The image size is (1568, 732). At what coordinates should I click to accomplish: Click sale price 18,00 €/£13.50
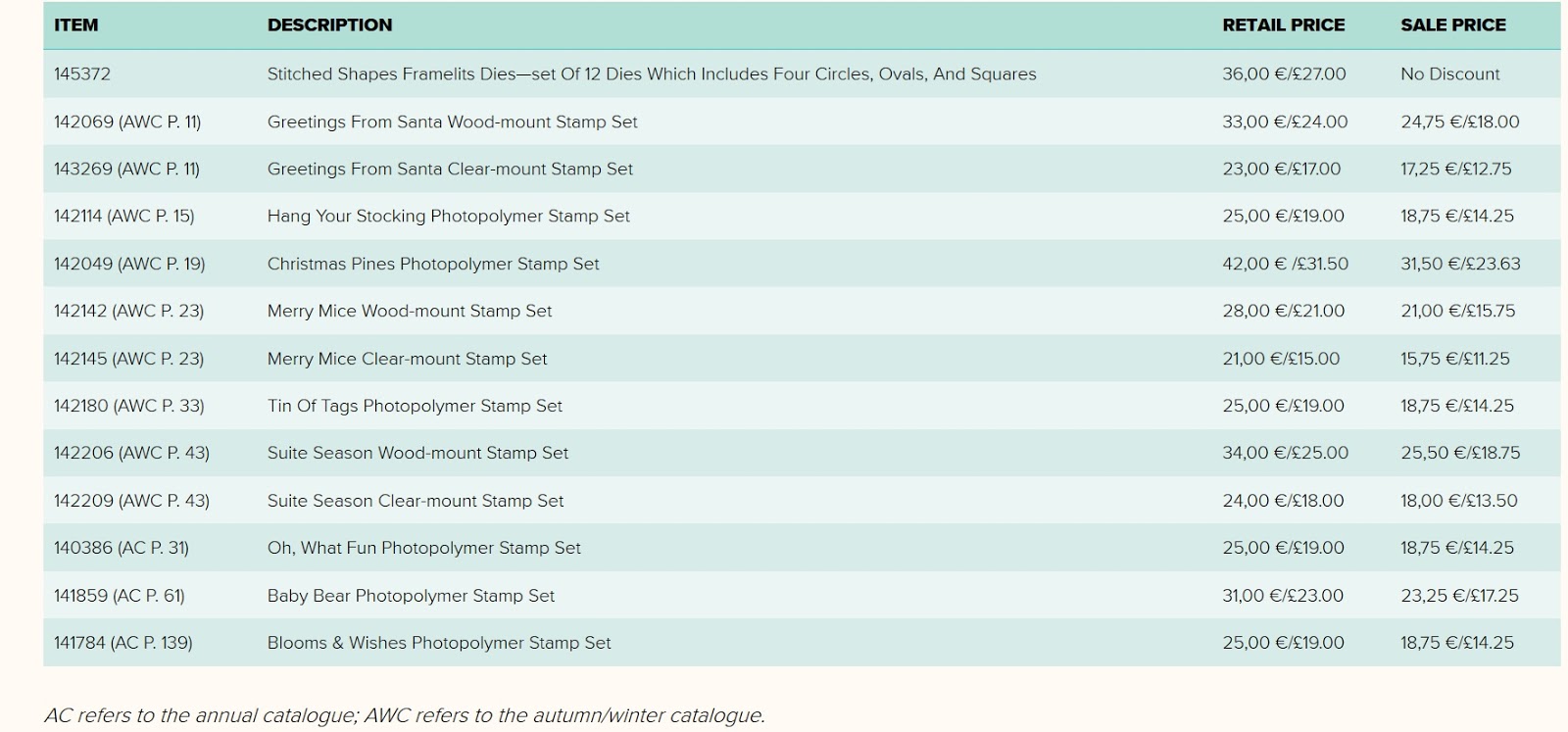(x=1459, y=501)
